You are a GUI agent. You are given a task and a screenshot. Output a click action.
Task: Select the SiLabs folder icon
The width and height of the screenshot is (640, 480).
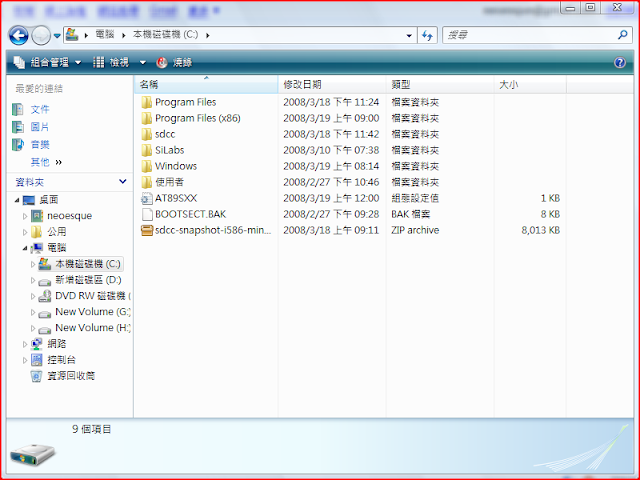(x=147, y=150)
